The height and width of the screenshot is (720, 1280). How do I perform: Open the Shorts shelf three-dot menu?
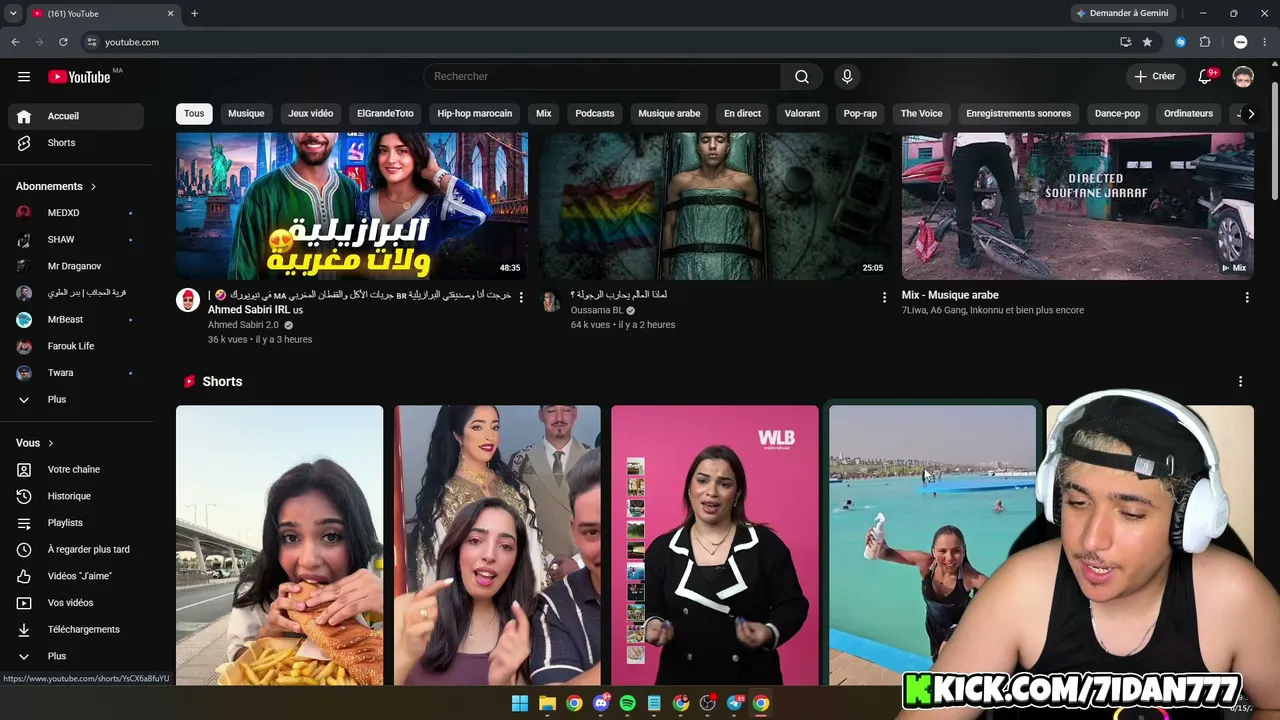pos(1241,382)
